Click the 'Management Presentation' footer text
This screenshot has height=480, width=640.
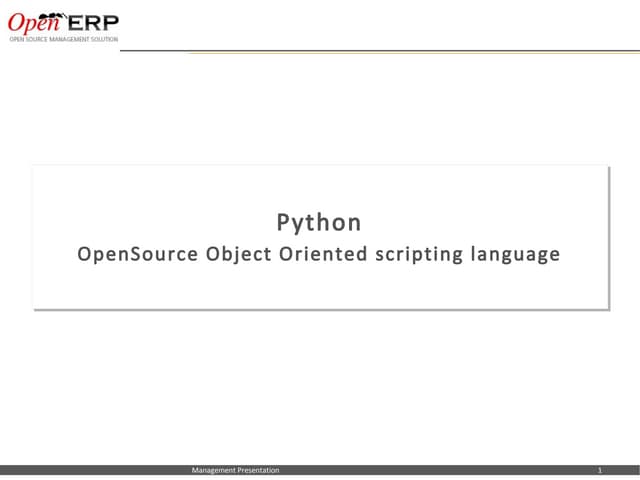point(236,470)
